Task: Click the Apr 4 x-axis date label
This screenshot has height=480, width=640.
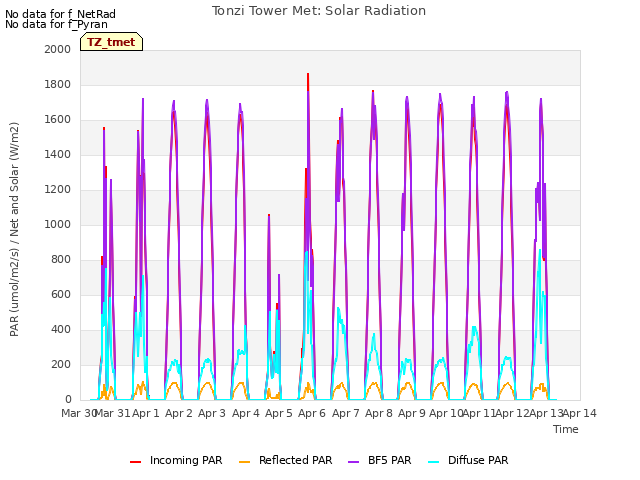Action: pyautogui.click(x=246, y=413)
